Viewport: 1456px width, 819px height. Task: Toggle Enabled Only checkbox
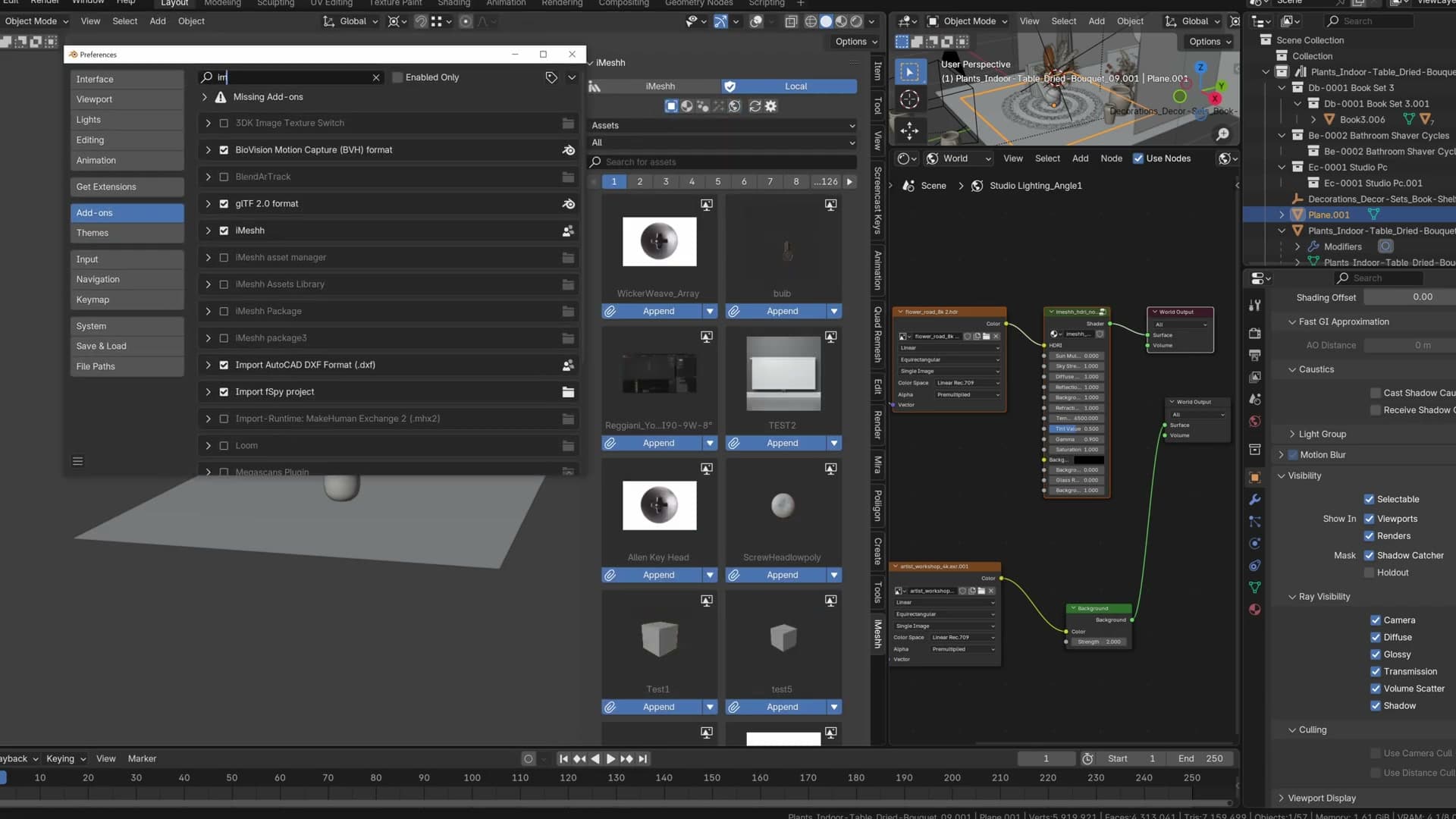pos(397,77)
